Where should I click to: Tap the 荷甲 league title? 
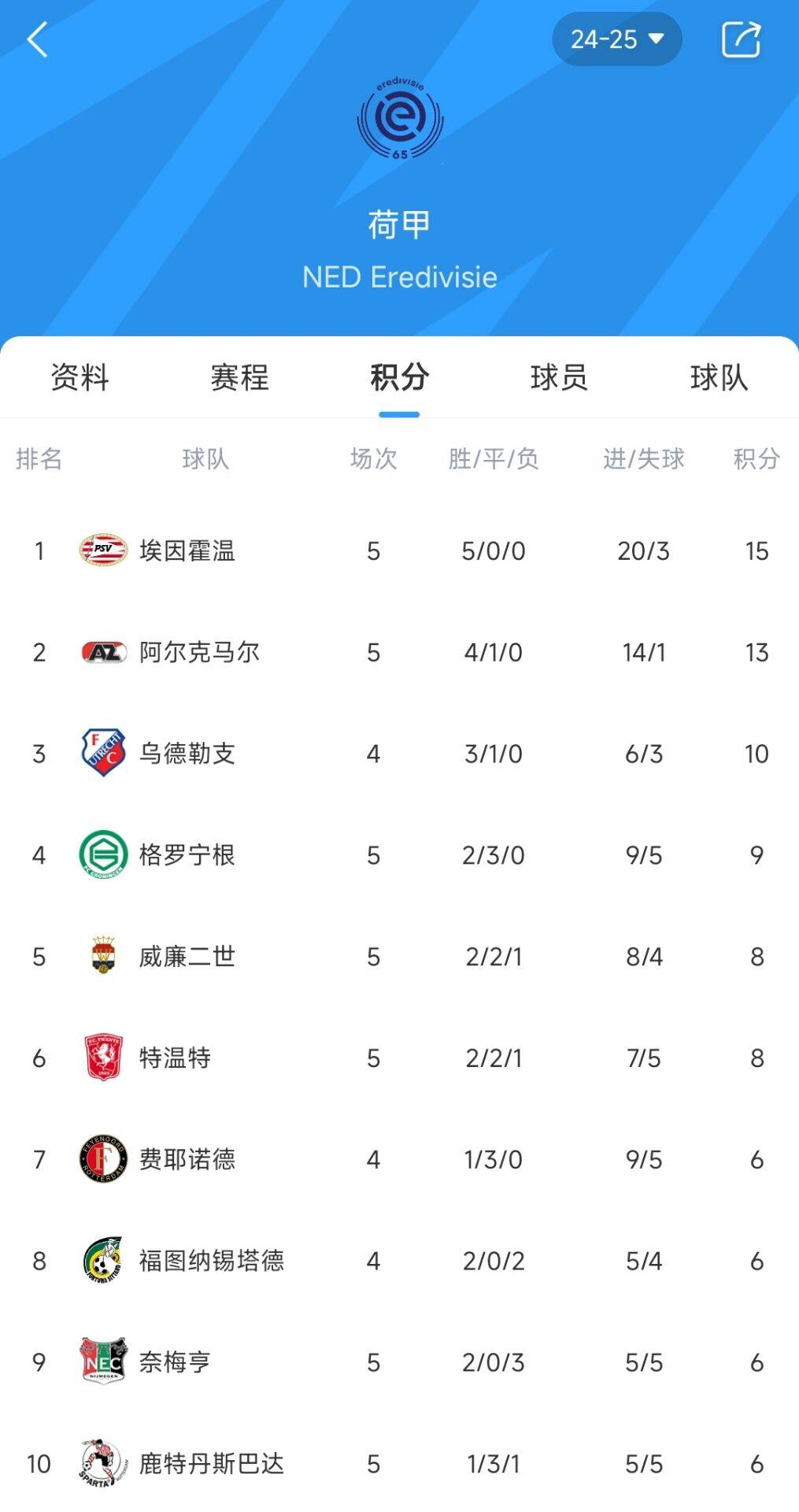point(399,225)
